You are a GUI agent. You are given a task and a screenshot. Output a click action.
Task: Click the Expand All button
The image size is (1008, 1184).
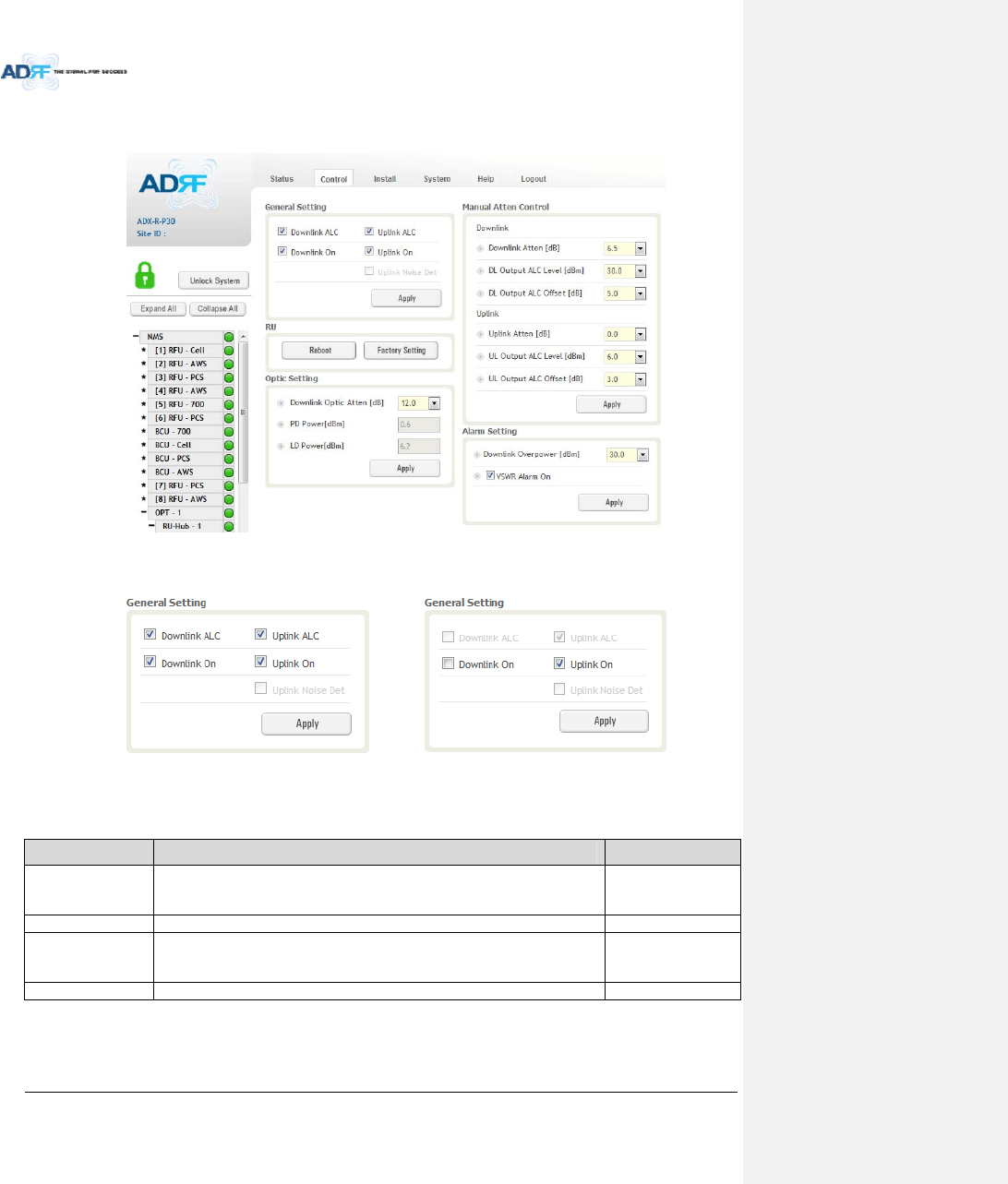(x=159, y=309)
